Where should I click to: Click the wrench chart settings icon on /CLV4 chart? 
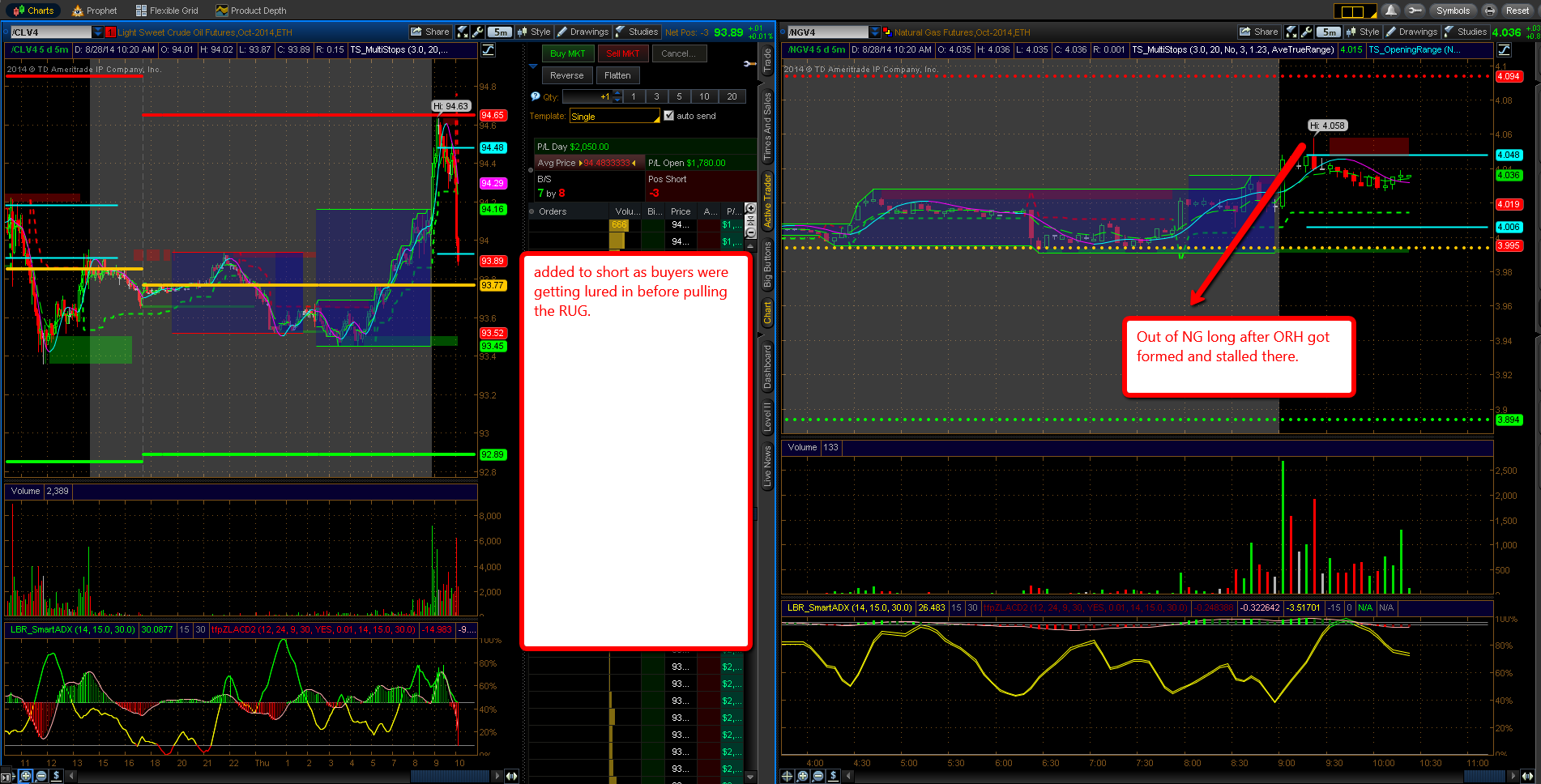(478, 32)
